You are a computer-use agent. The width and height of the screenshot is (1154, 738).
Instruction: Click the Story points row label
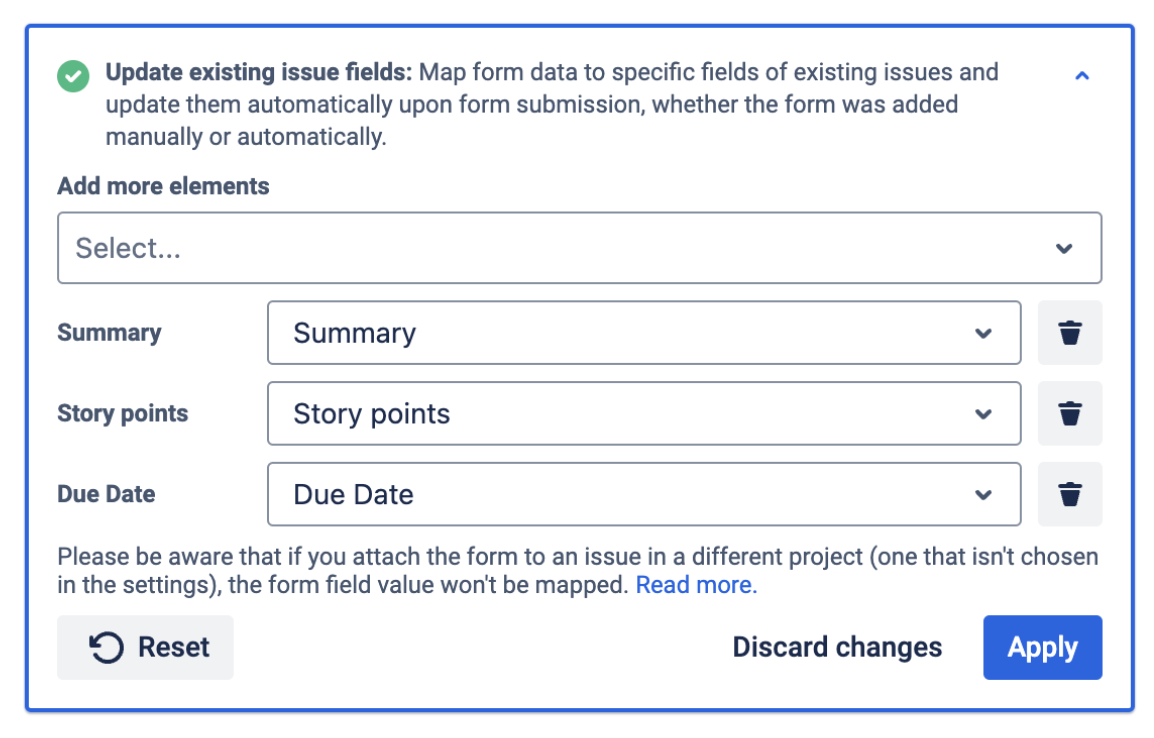click(122, 414)
